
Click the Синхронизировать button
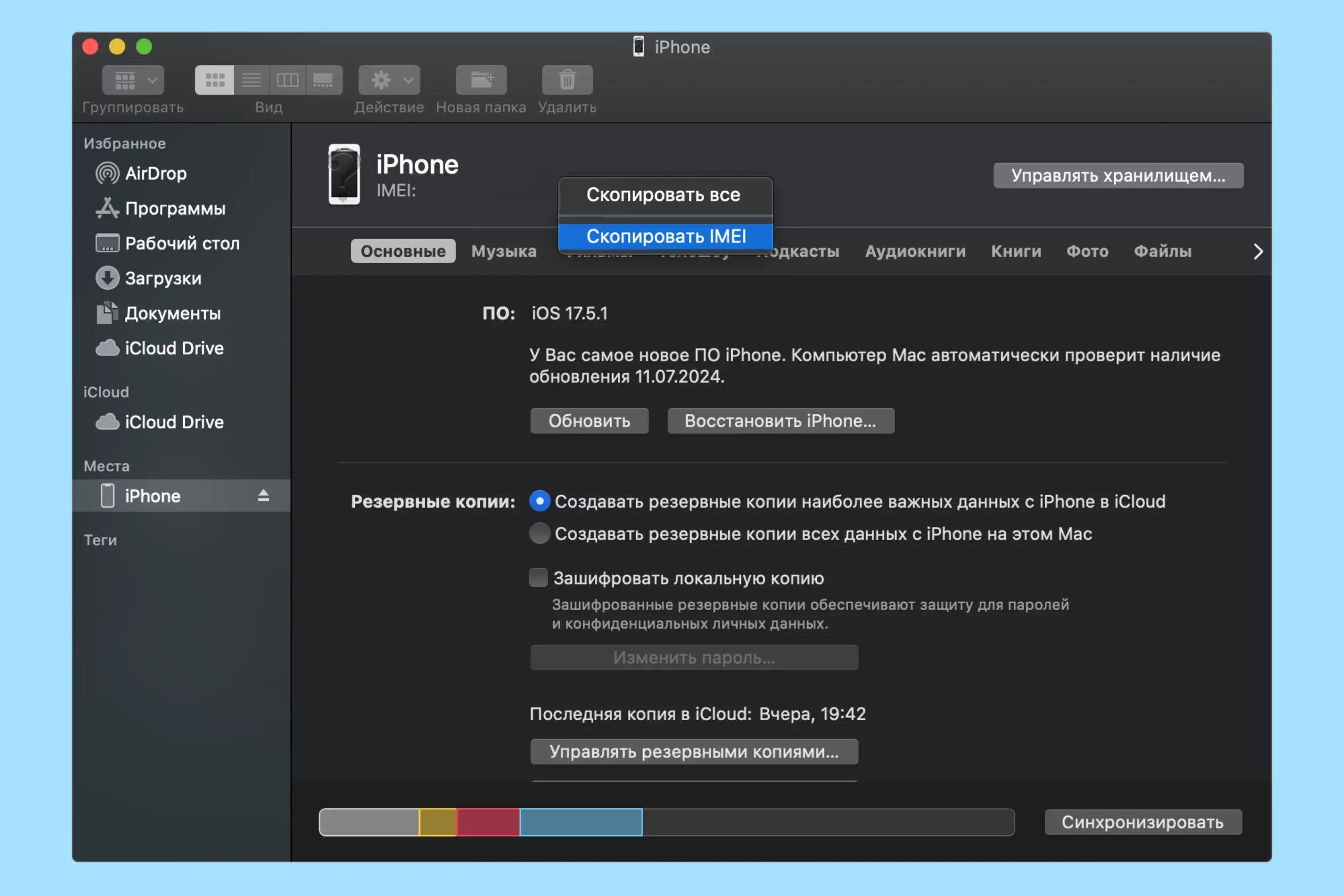(1142, 821)
